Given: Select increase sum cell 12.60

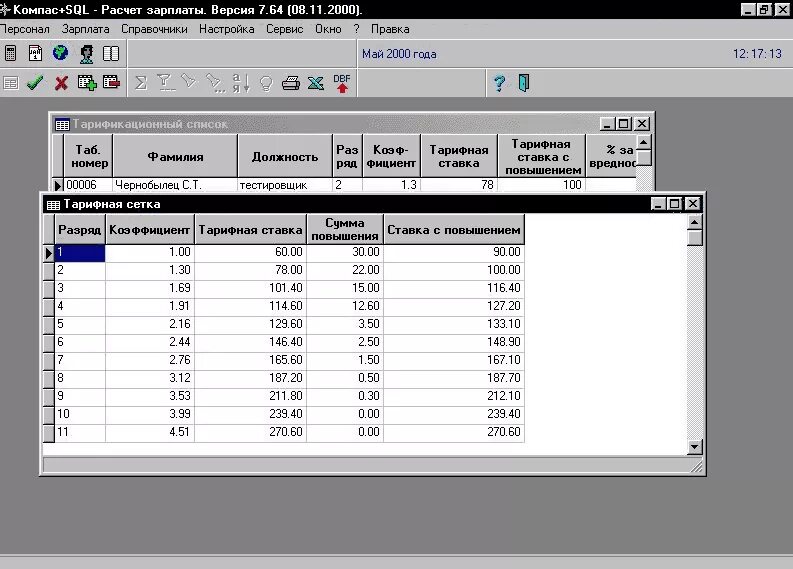Looking at the screenshot, I should coord(345,306).
